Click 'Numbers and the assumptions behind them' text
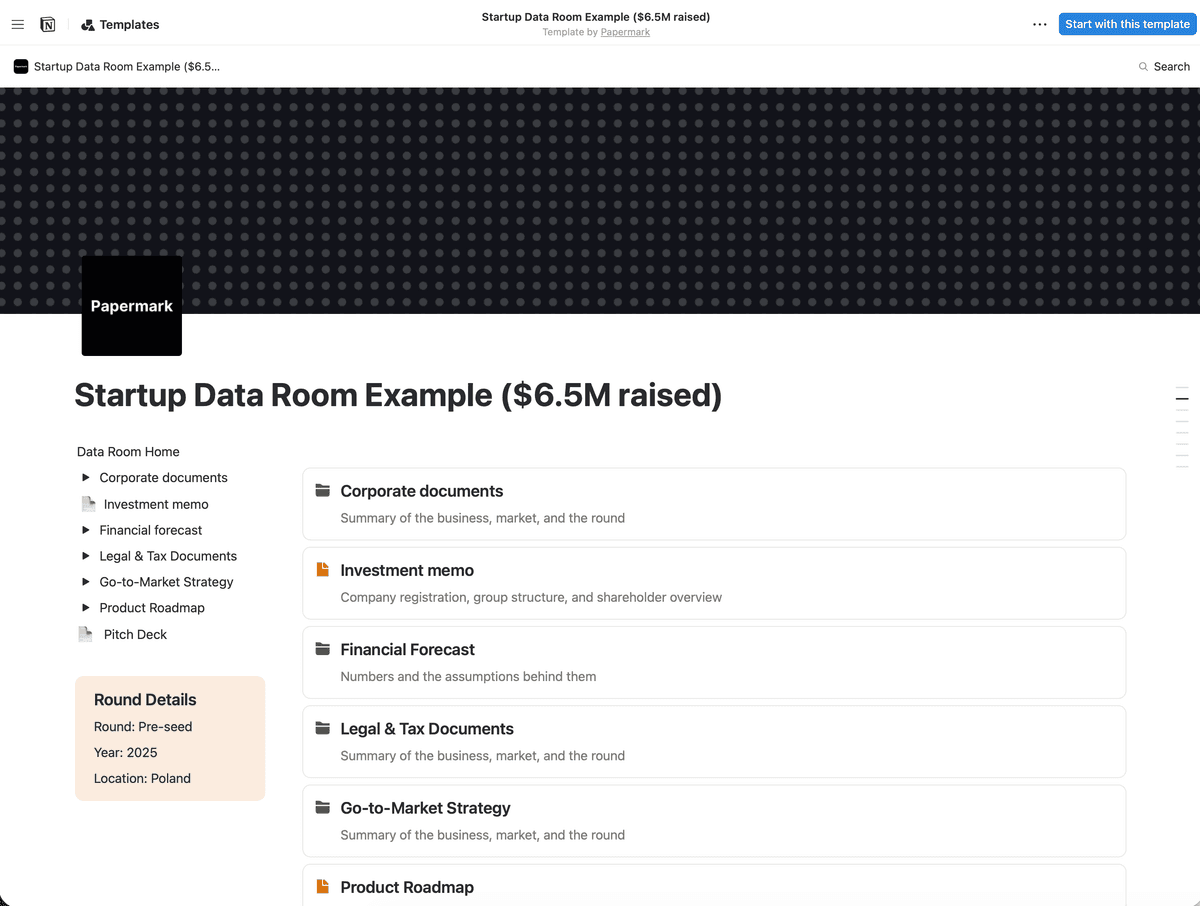This screenshot has height=906, width=1200. pos(468,677)
